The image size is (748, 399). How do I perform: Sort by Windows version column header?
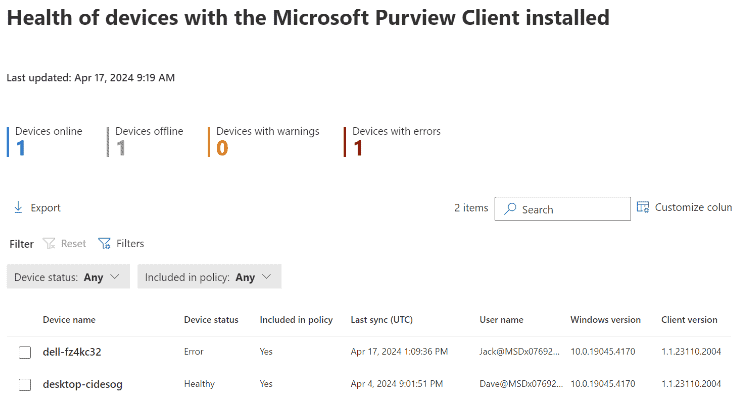point(605,320)
